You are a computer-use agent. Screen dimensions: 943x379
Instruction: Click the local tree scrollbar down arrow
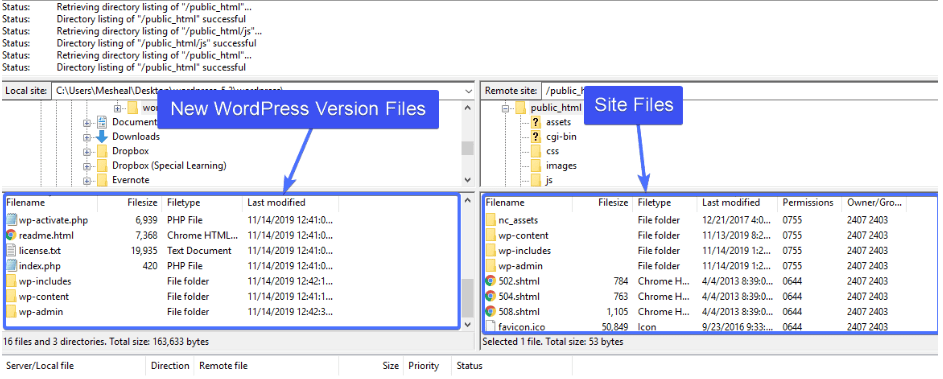(468, 180)
